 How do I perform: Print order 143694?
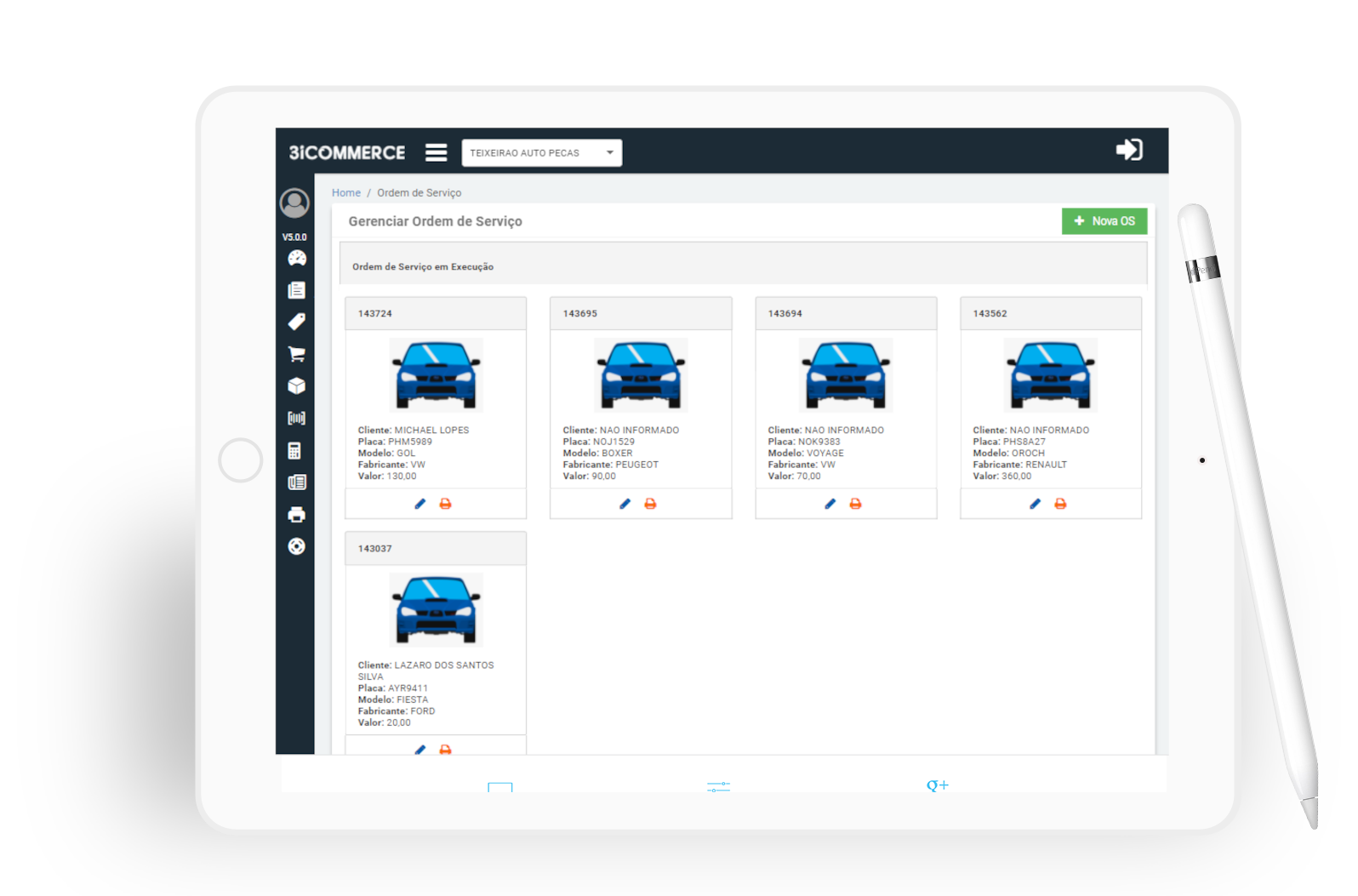(x=855, y=504)
